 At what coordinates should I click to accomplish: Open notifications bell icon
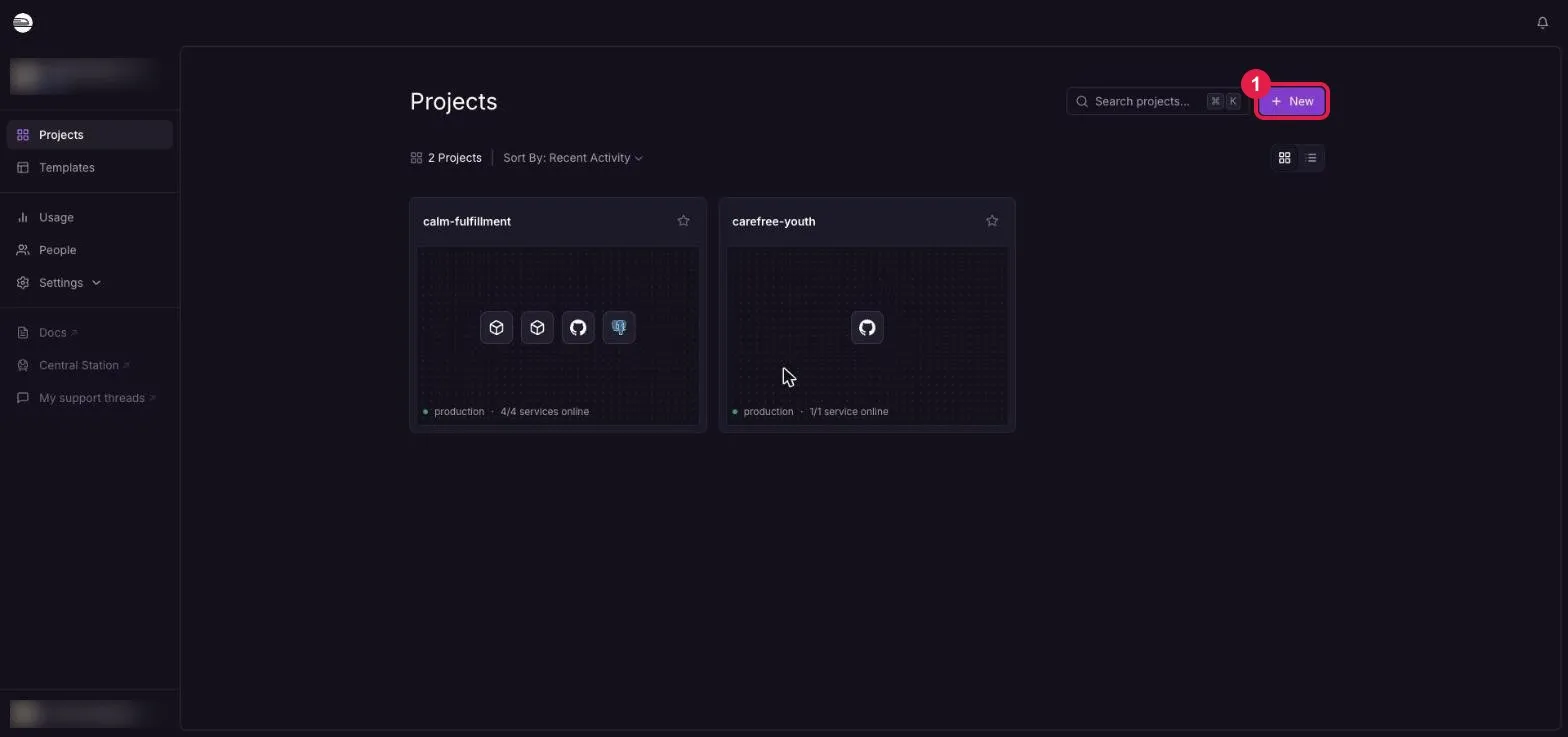[x=1542, y=22]
